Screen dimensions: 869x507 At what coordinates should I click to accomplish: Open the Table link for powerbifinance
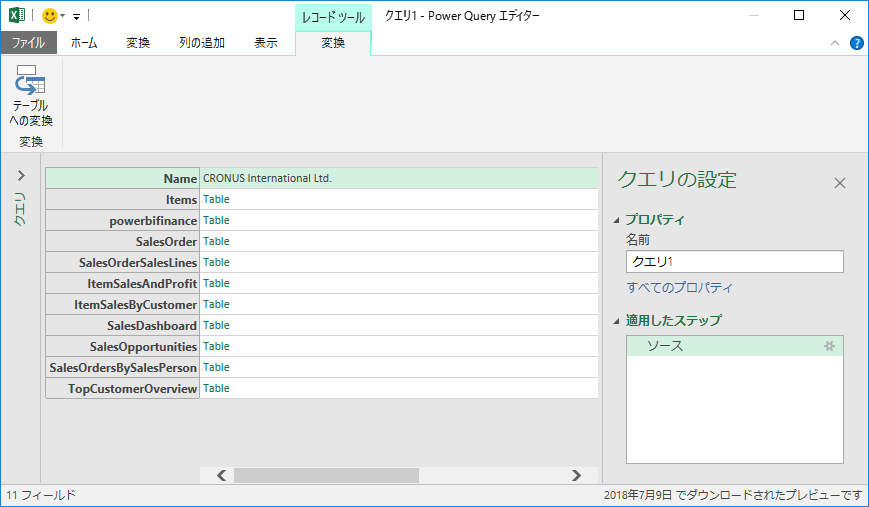[216, 221]
